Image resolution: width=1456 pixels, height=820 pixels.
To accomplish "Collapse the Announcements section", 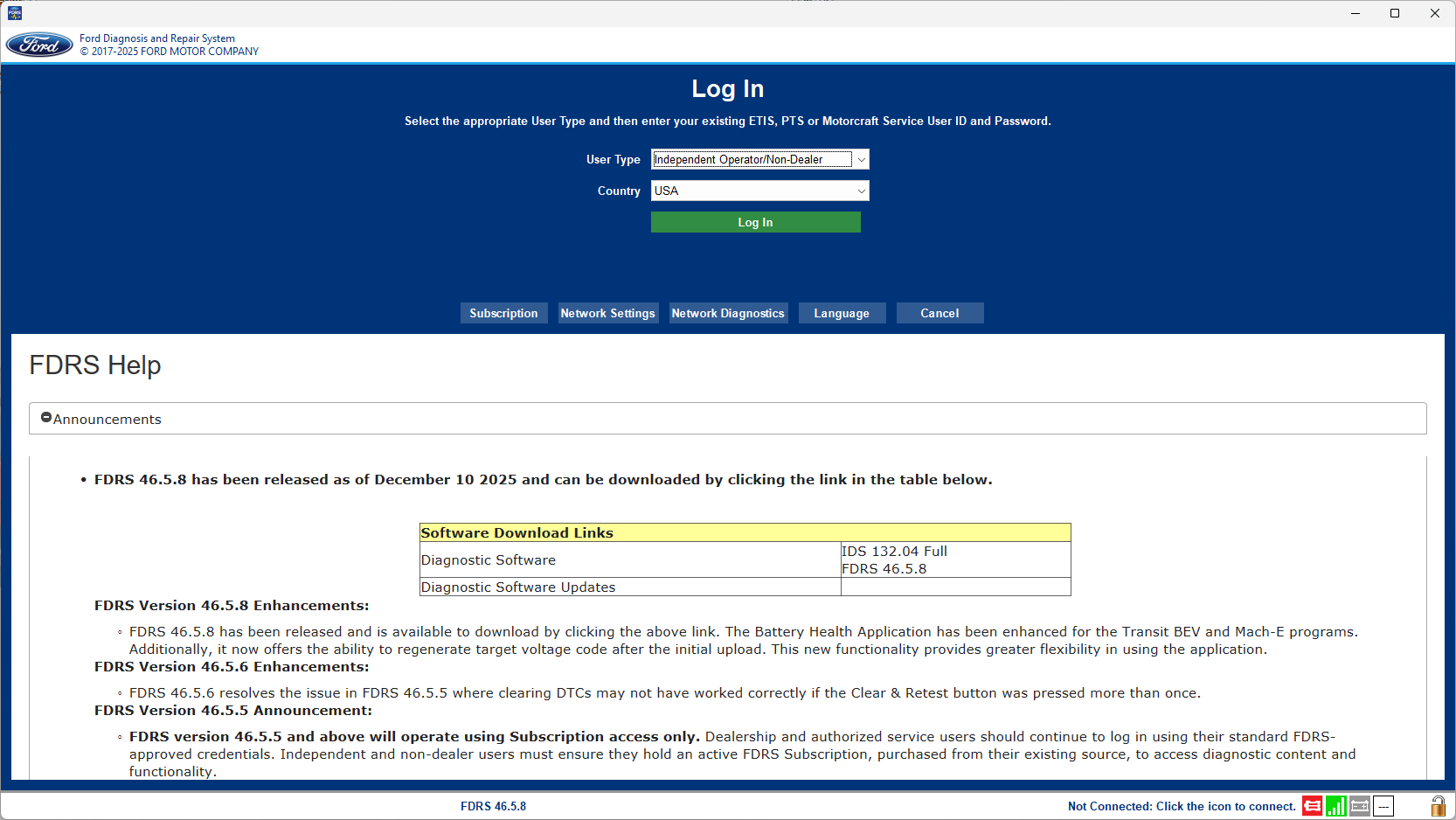I will 46,418.
